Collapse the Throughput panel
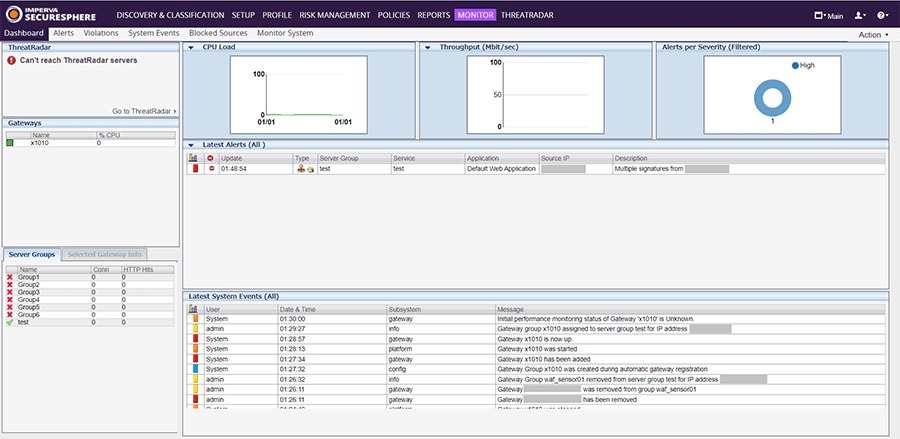Screen dimensions: 900x439 (x=427, y=47)
